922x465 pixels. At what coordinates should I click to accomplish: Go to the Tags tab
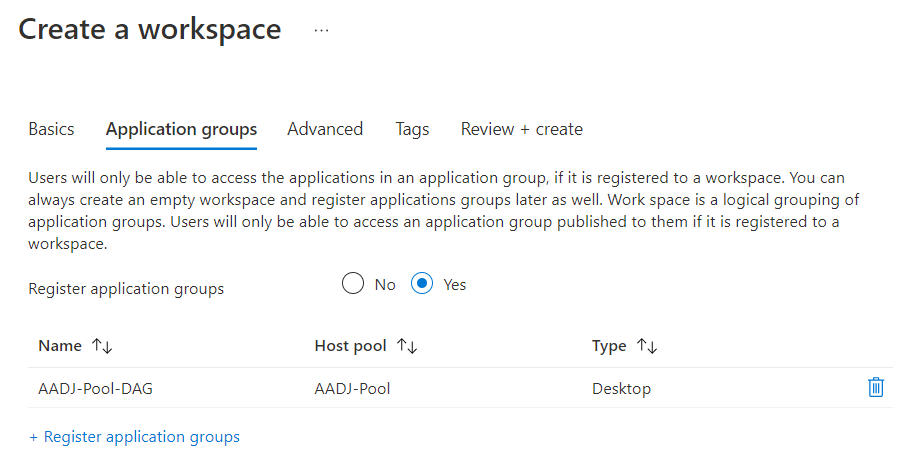[x=412, y=129]
